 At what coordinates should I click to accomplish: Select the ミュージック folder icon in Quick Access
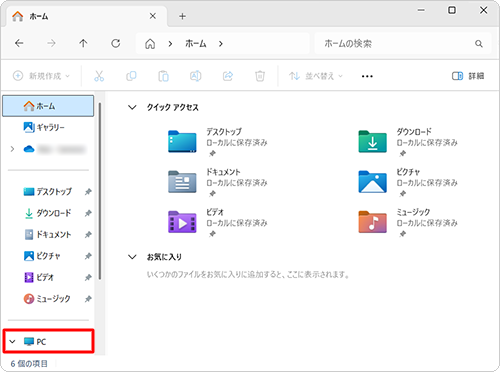372,222
